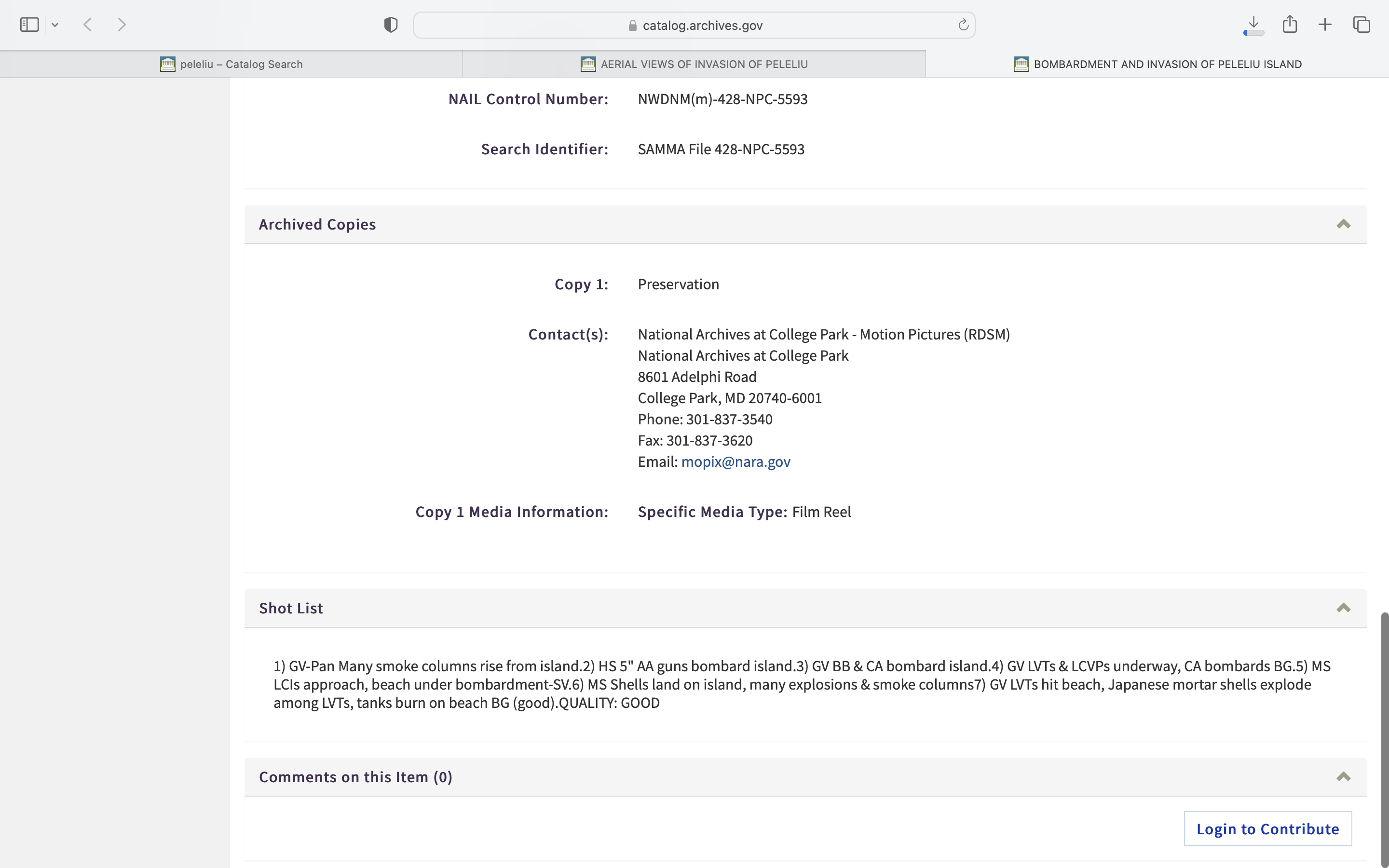The width and height of the screenshot is (1389, 868).
Task: Go forward with the forward arrow
Action: tap(122, 25)
